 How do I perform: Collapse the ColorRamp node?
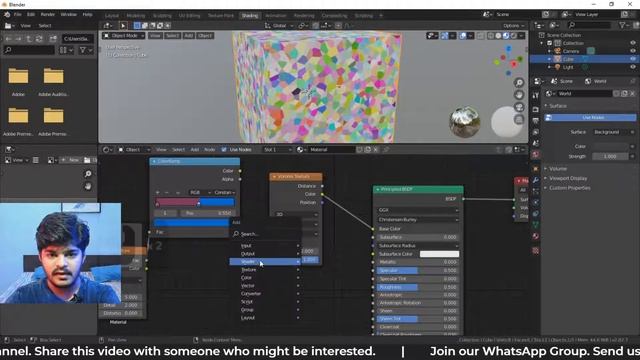(154, 161)
